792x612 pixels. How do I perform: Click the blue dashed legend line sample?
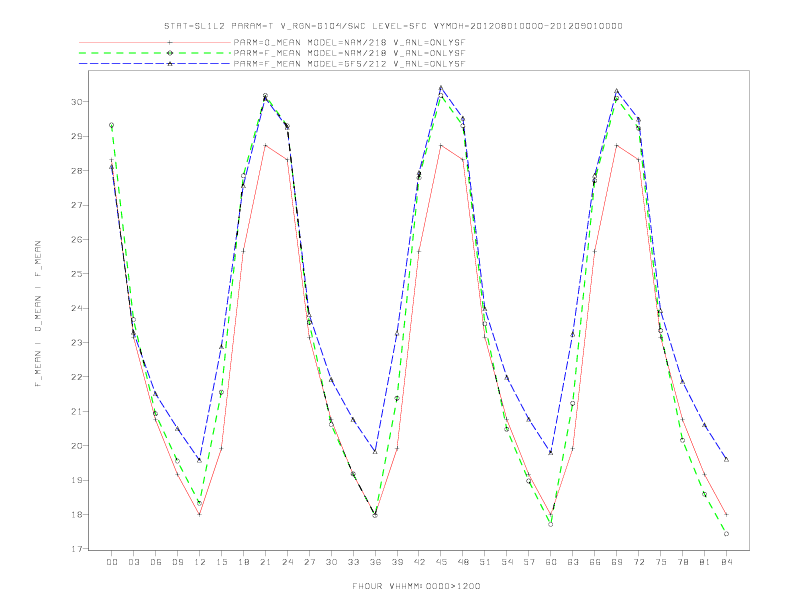click(x=155, y=64)
